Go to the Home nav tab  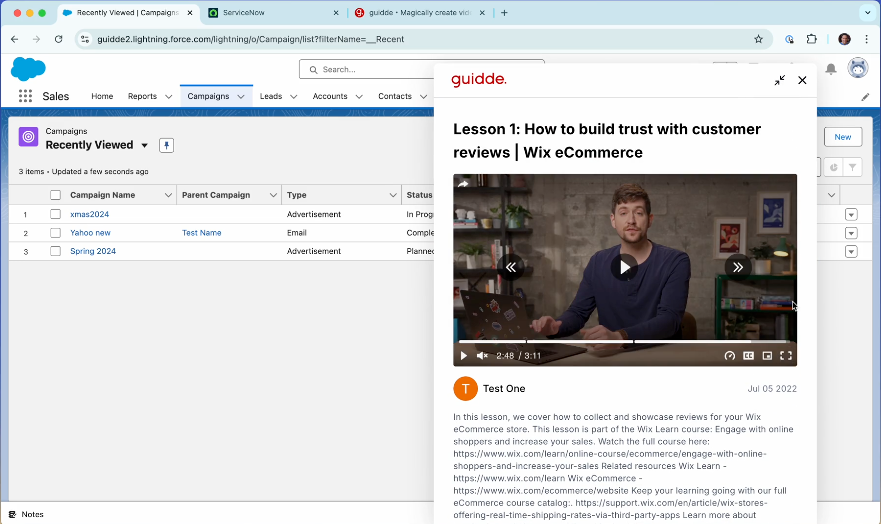[102, 96]
